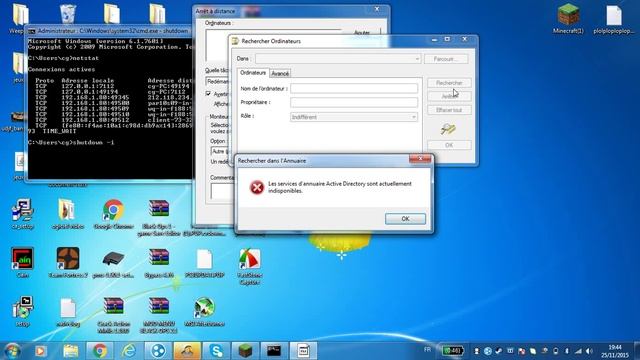Close the Rechercher dans l'Annuaire error dialog

click(x=420, y=159)
